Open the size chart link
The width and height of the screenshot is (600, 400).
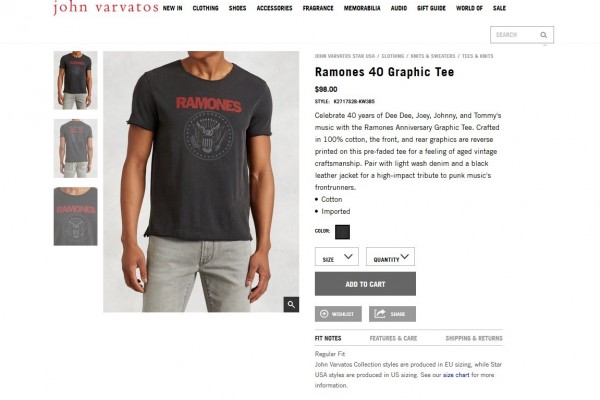point(456,375)
